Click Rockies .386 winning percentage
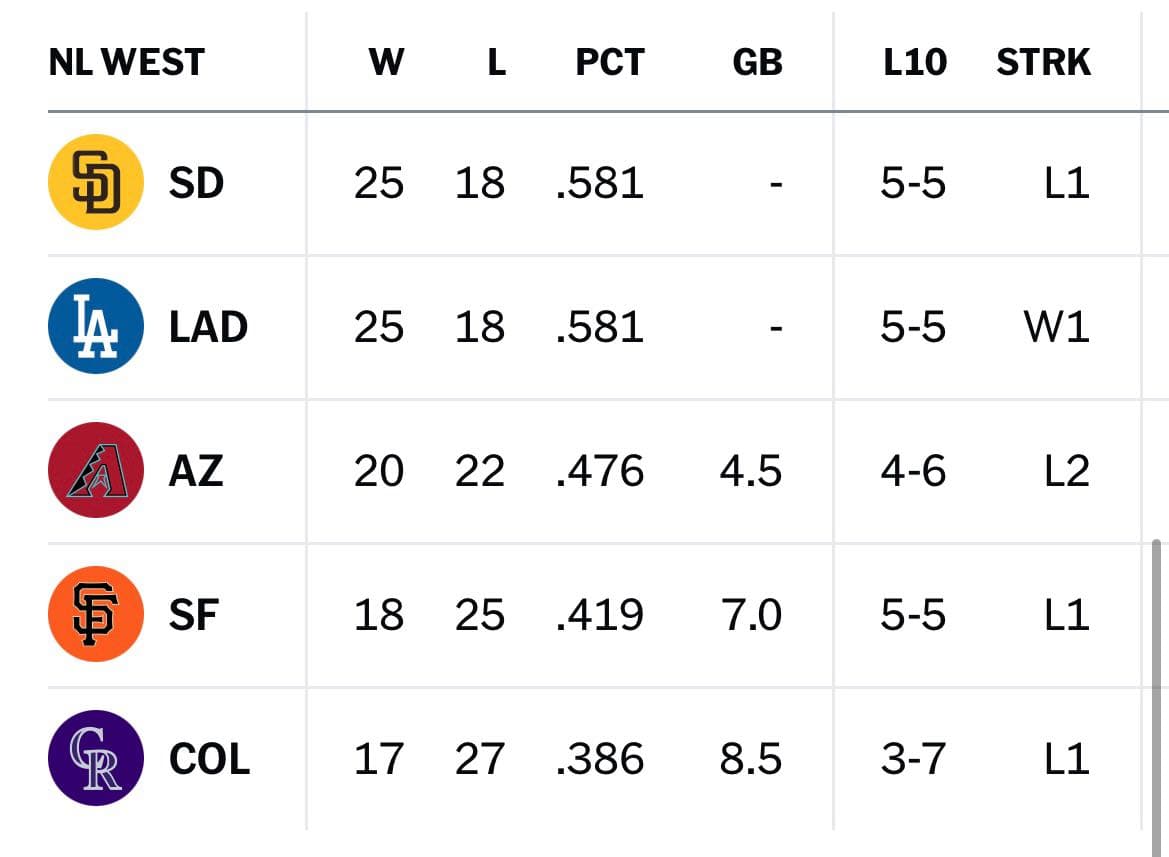The height and width of the screenshot is (857, 1169). (600, 759)
